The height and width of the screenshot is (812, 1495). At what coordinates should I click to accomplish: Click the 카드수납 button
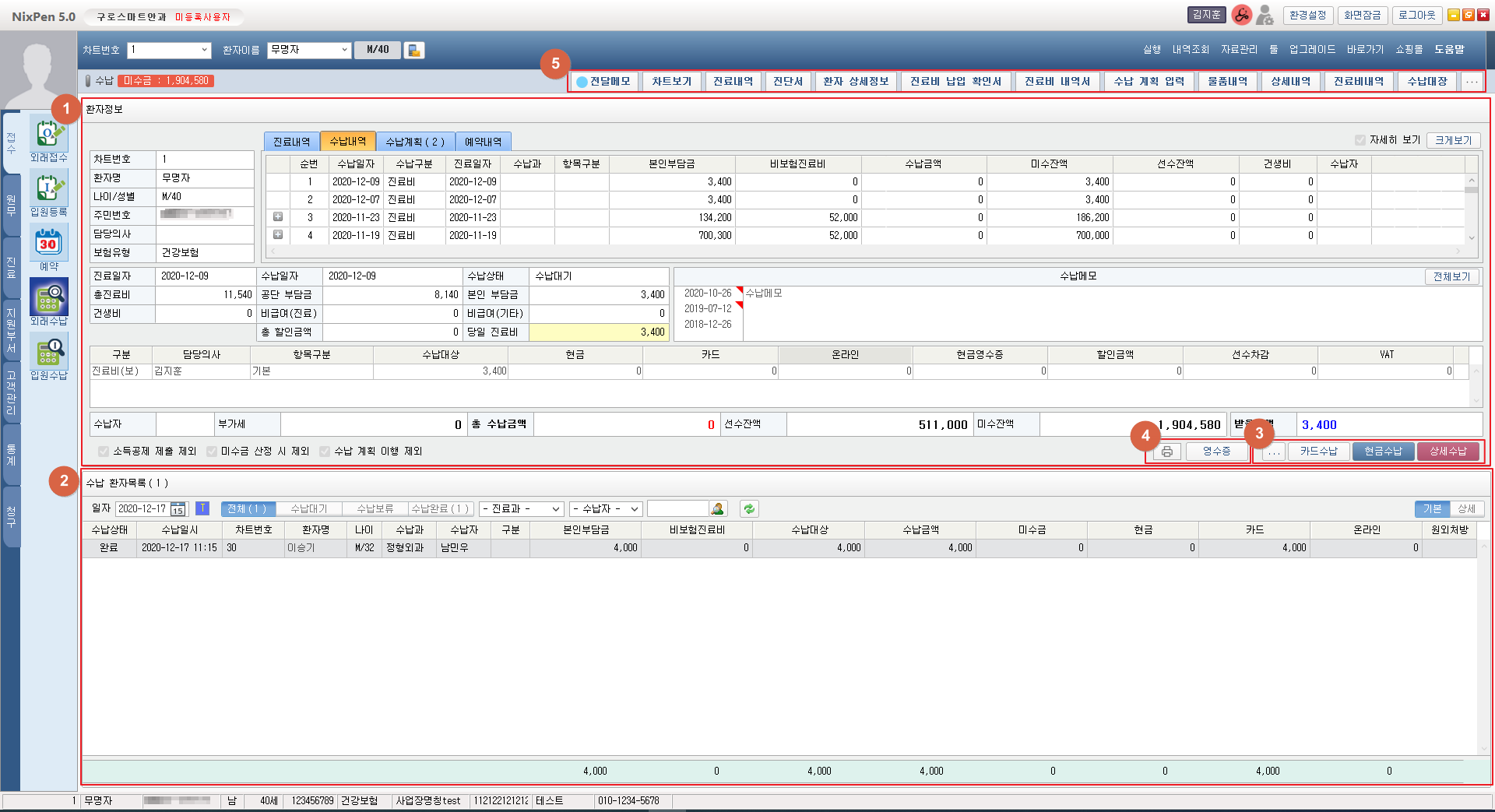1318,452
